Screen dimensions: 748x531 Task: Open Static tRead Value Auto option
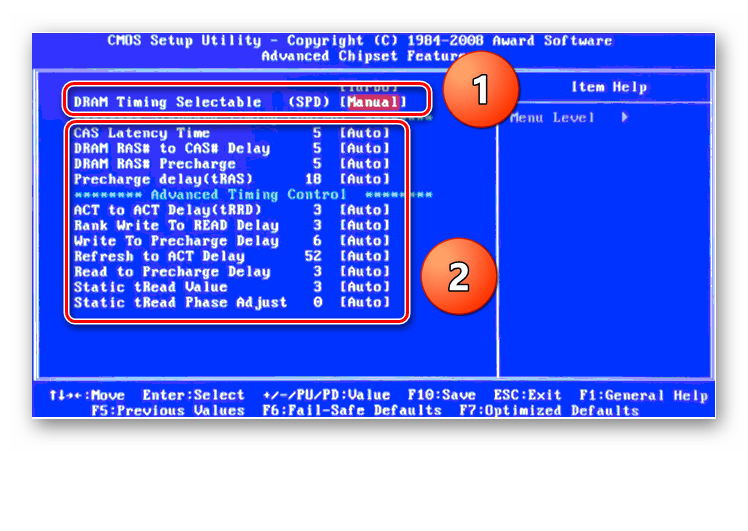pos(364,287)
